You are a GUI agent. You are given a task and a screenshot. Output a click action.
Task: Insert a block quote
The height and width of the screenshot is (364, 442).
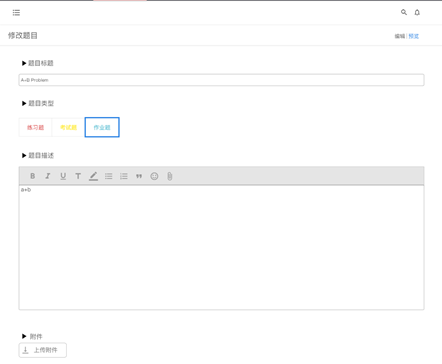tap(139, 176)
